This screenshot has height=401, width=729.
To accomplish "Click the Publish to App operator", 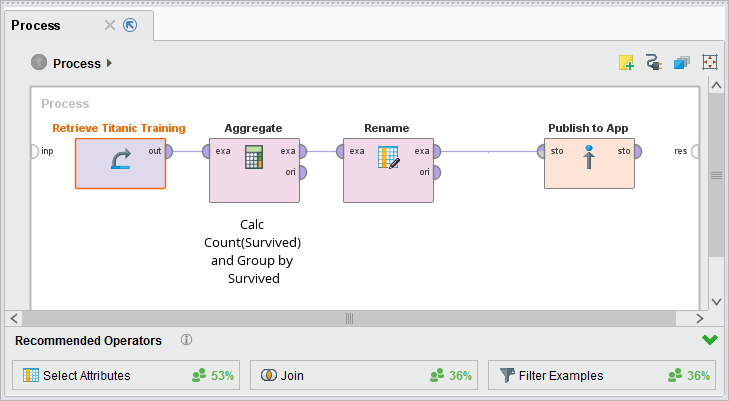I will coord(589,160).
